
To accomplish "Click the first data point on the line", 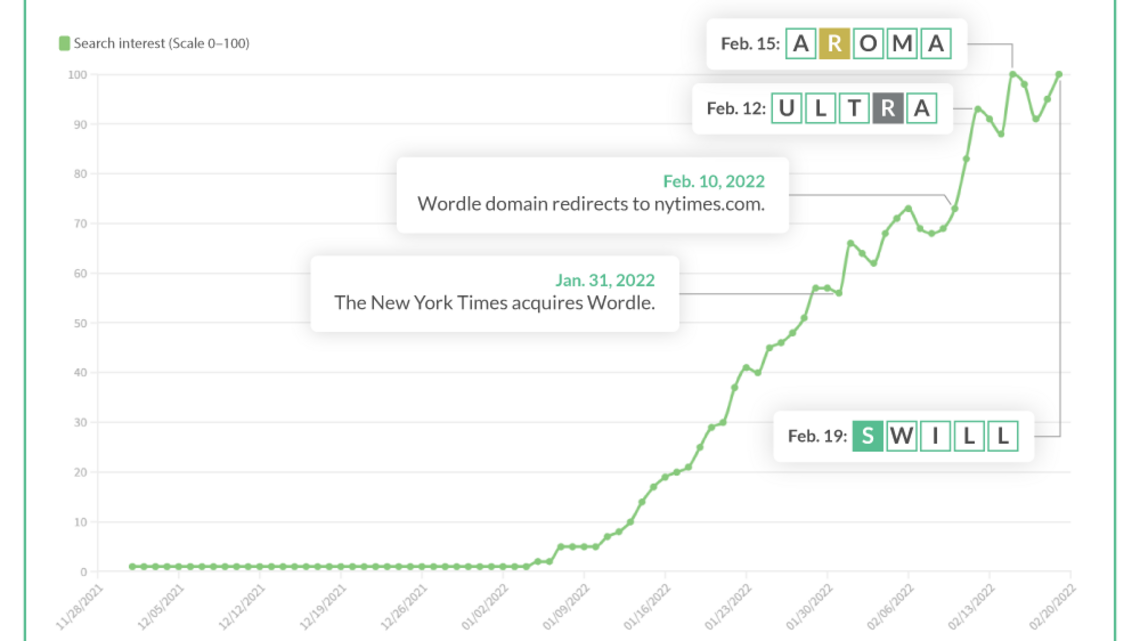I will pos(132,567).
